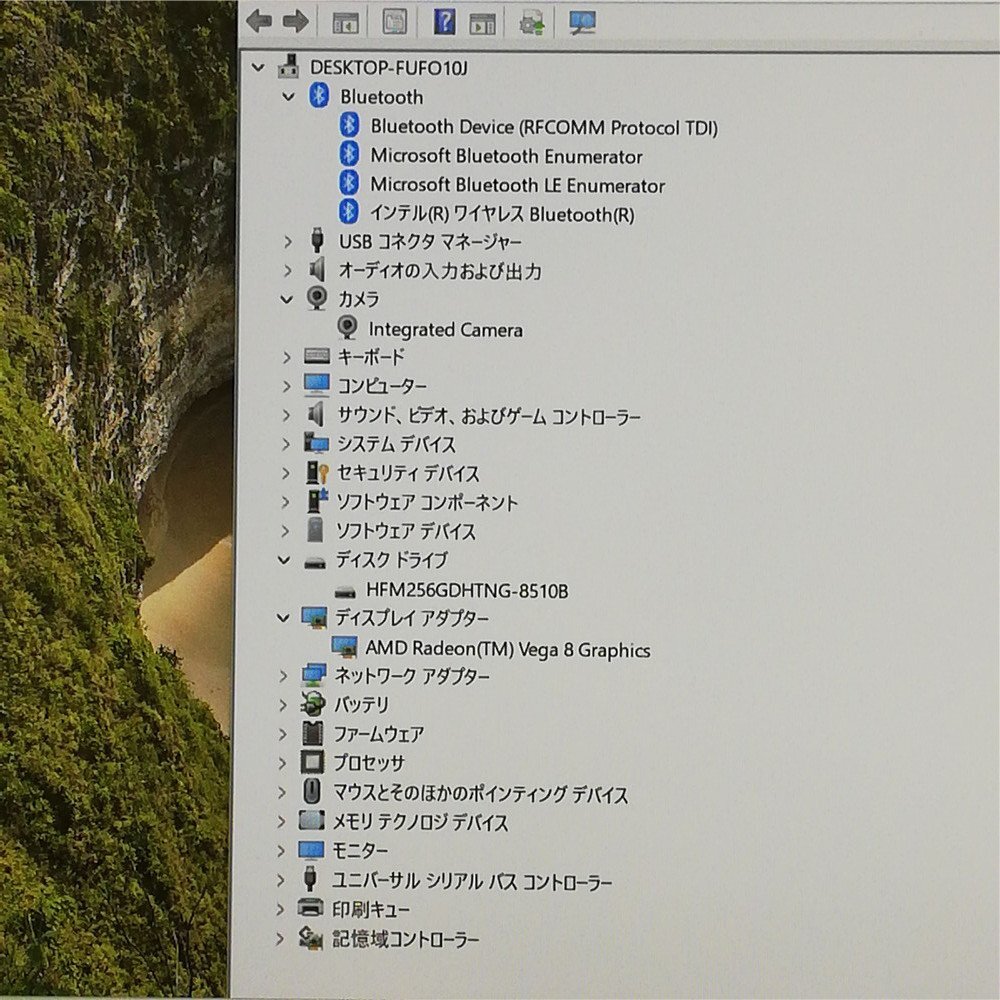1000x1000 pixels.
Task: Collapse the Bluetooth category
Action: click(x=288, y=97)
